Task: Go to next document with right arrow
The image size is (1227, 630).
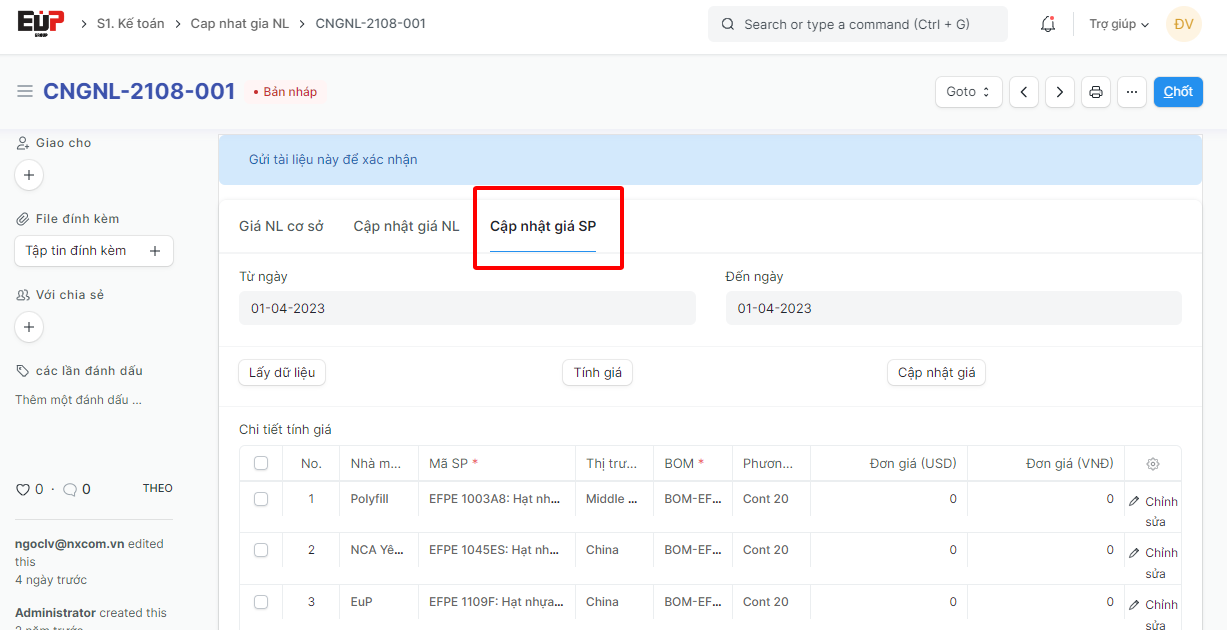Action: pyautogui.click(x=1060, y=92)
